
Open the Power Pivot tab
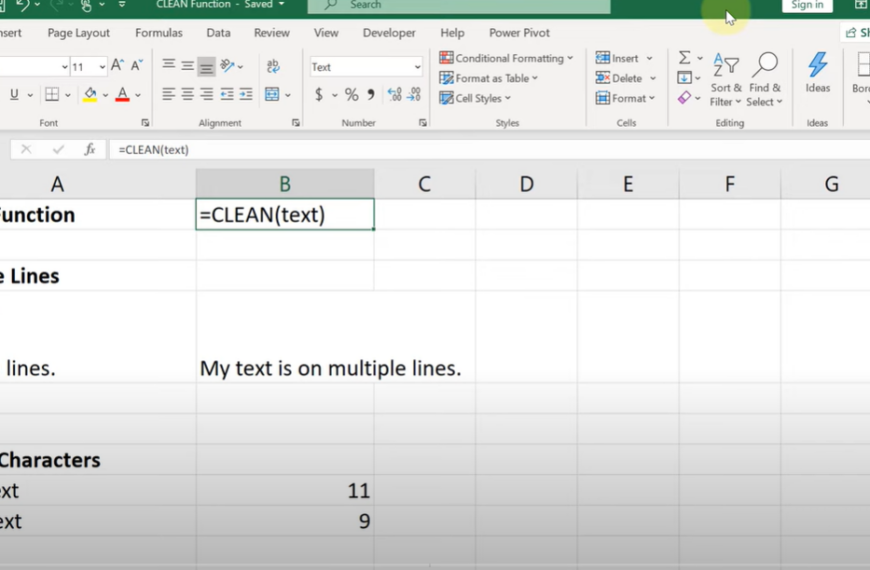click(519, 33)
